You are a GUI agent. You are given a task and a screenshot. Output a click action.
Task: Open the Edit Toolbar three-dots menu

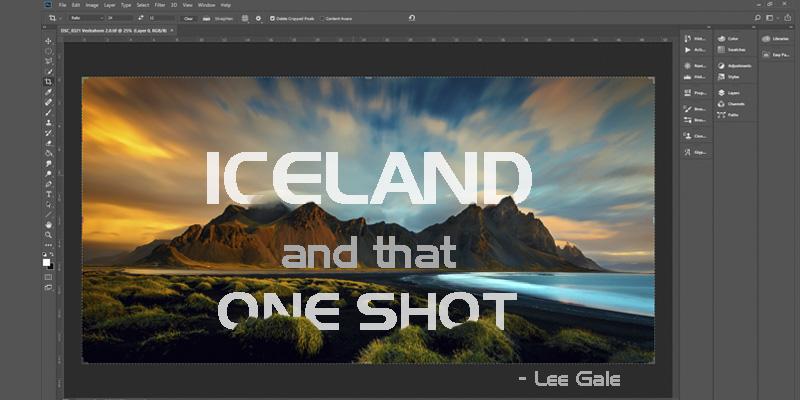(48, 245)
